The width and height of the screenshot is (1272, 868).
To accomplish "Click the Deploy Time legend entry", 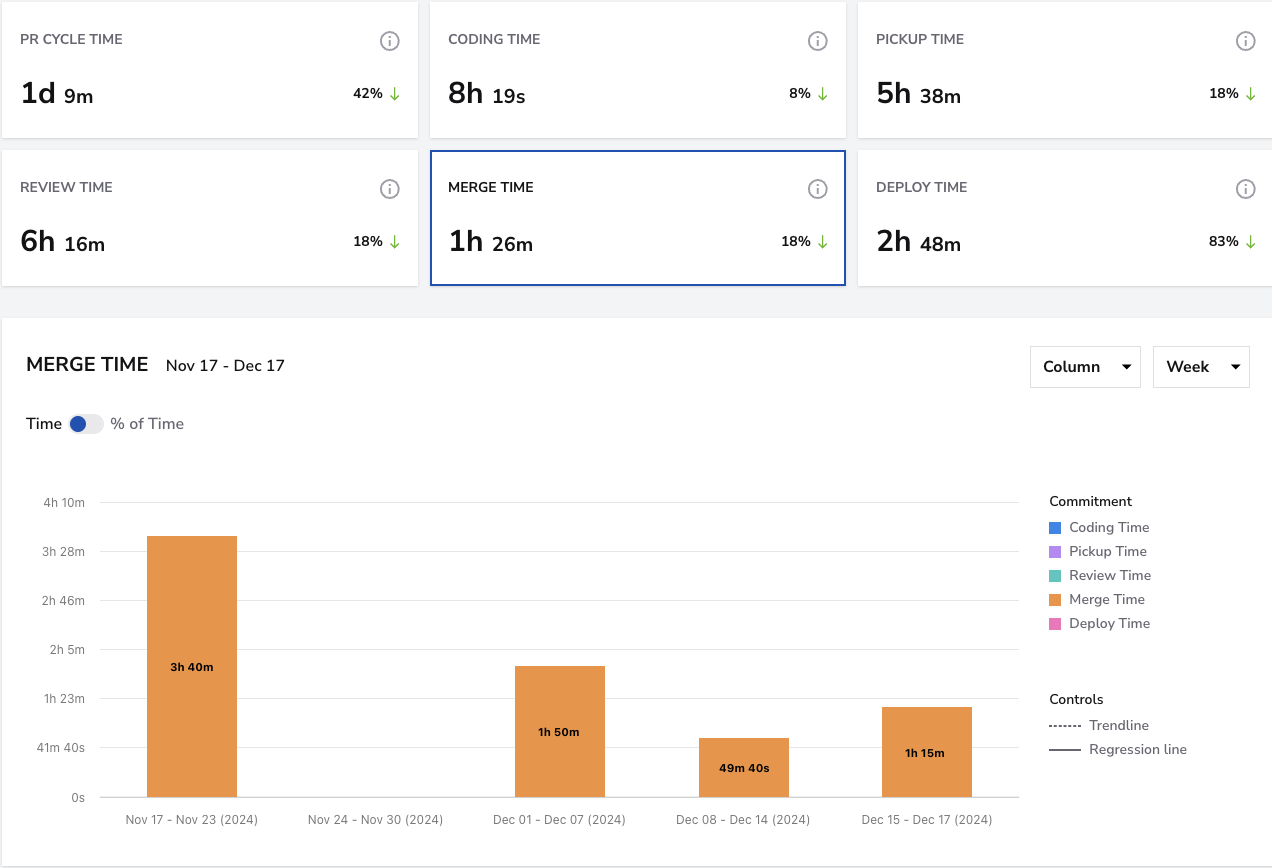I will pos(1099,623).
